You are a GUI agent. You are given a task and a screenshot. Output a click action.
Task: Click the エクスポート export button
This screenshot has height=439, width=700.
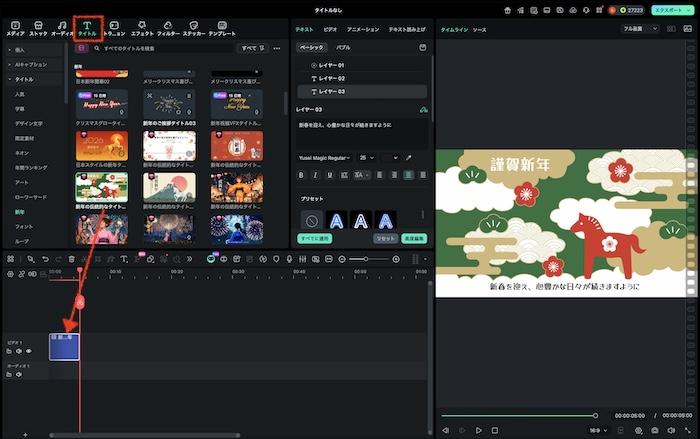click(672, 10)
